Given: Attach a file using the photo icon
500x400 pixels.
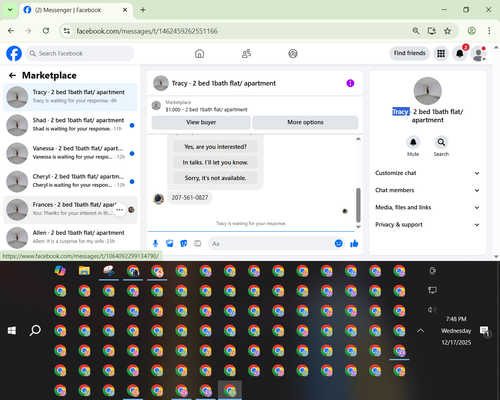Looking at the screenshot, I should click(169, 243).
